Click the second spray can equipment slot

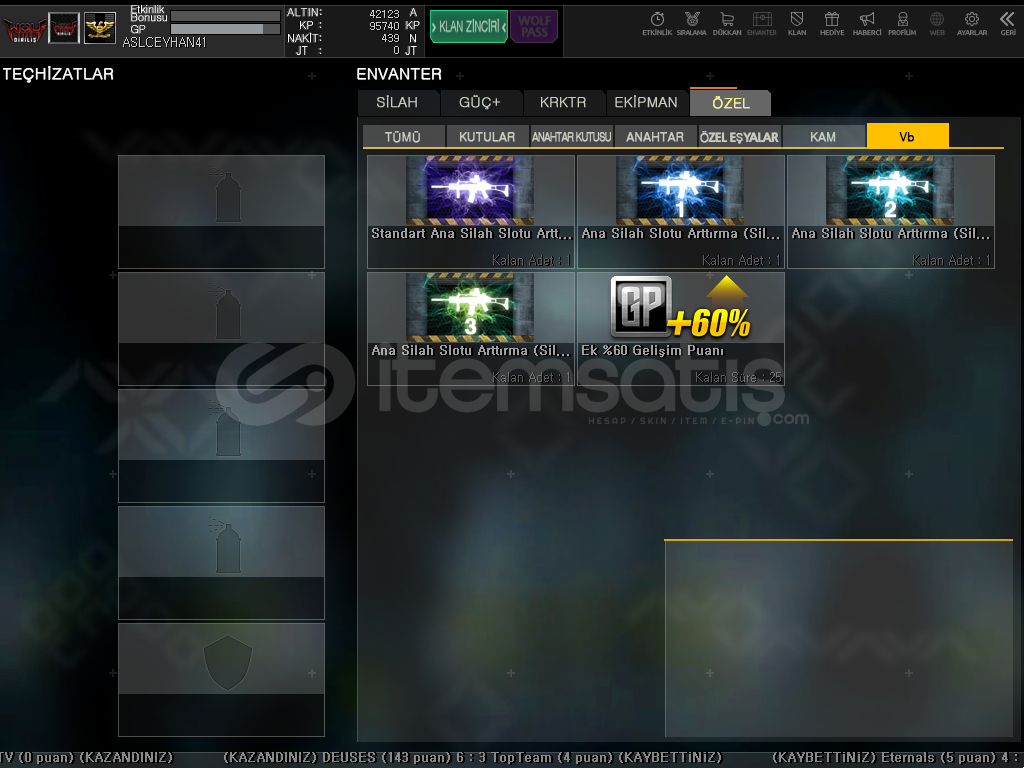click(221, 328)
